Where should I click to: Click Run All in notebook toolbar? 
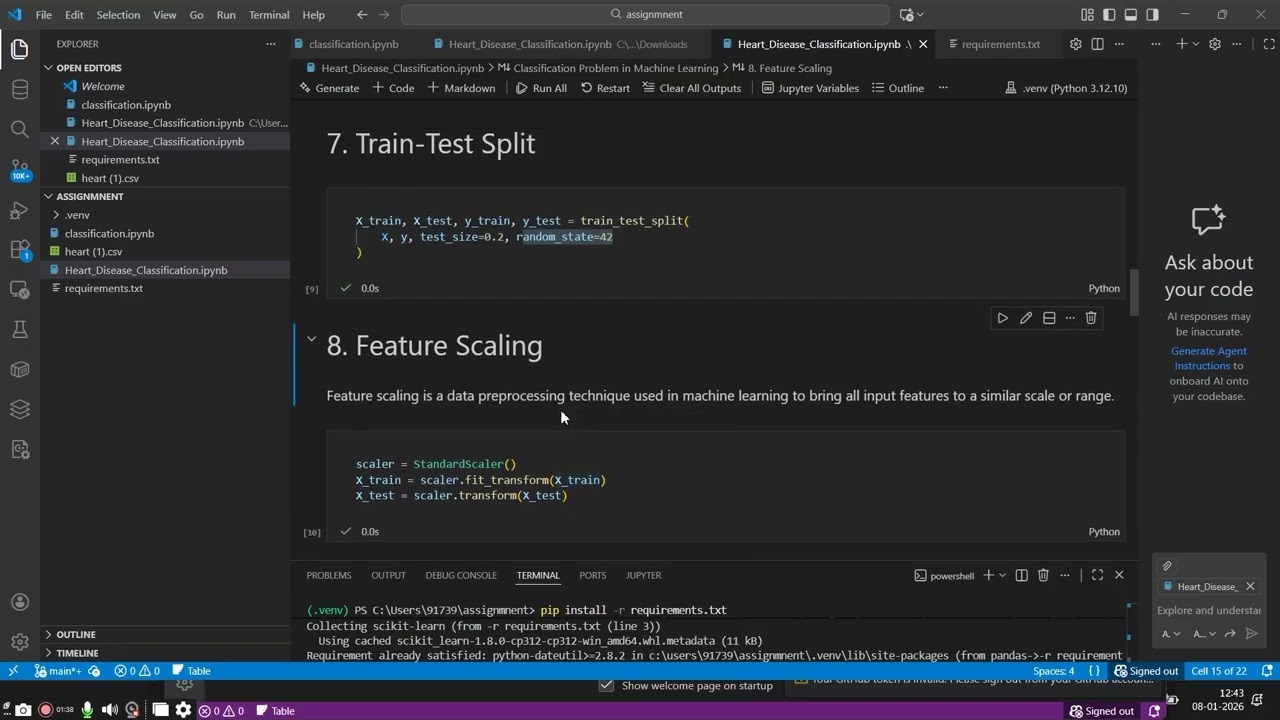541,88
